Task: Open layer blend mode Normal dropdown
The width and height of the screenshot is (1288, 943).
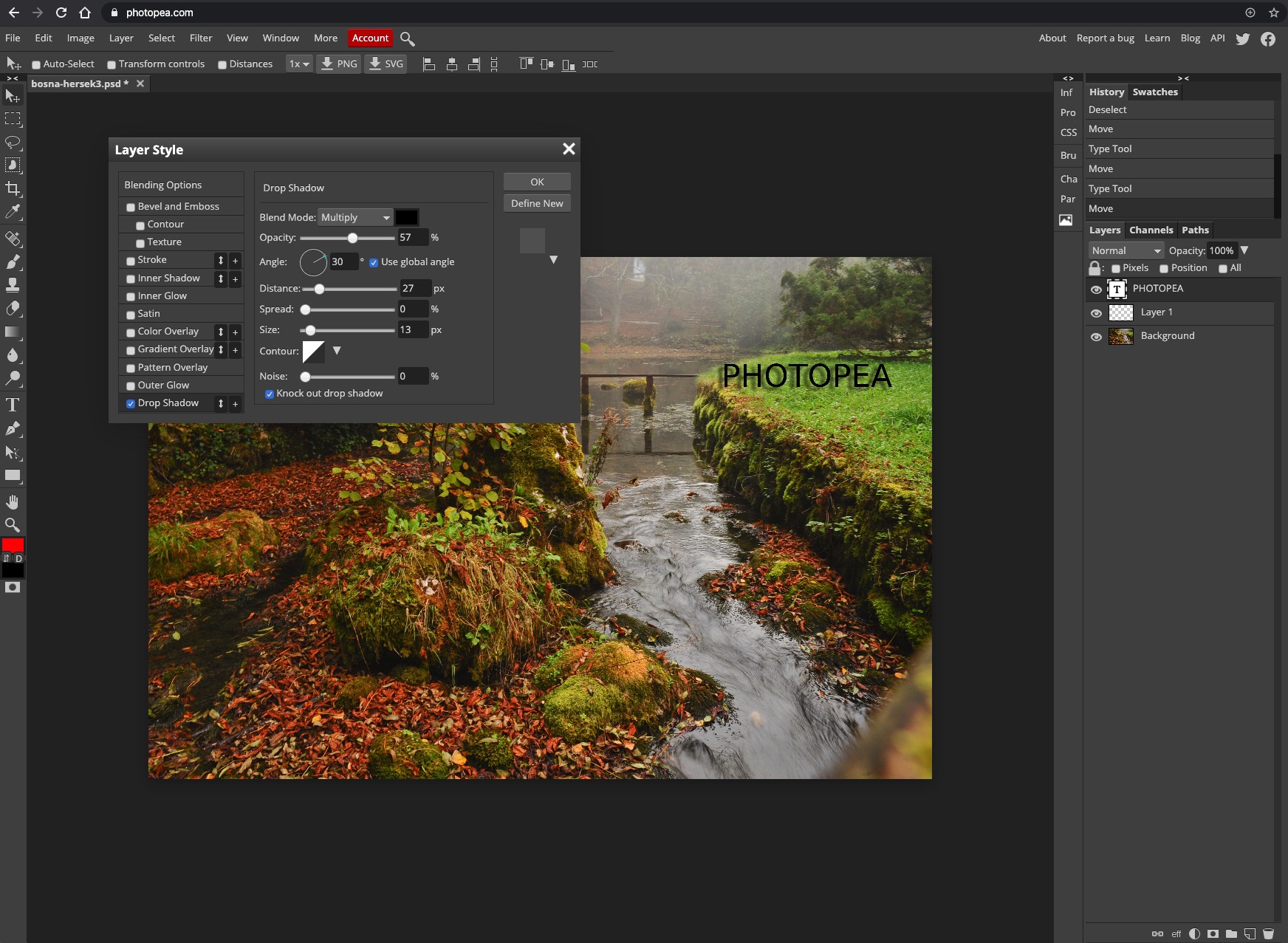Action: (x=1126, y=250)
